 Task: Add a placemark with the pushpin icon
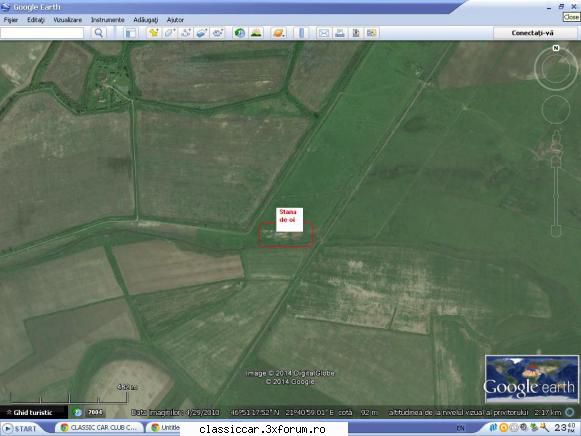click(x=153, y=33)
